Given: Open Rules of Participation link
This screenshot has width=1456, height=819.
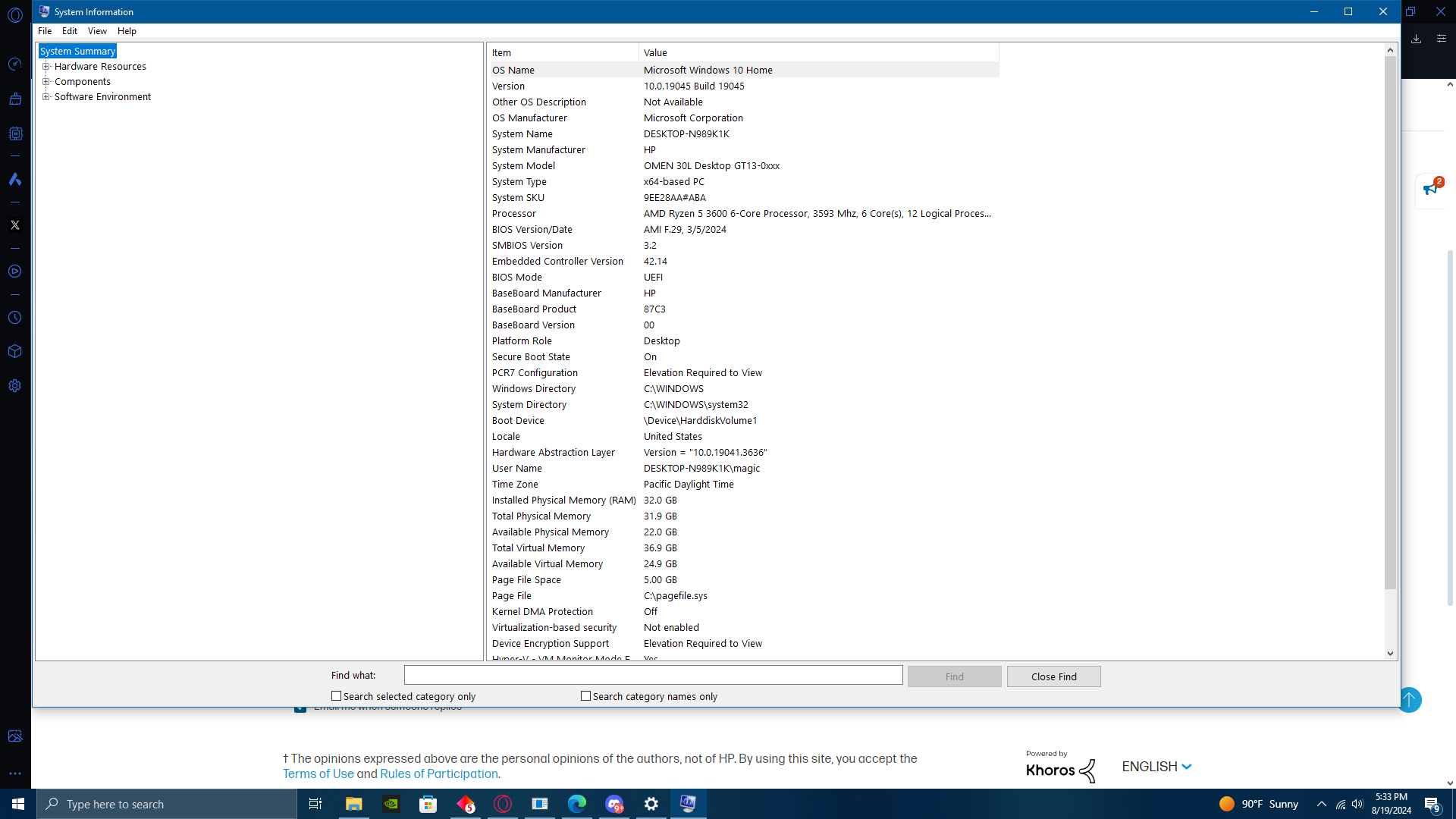Looking at the screenshot, I should tap(439, 774).
